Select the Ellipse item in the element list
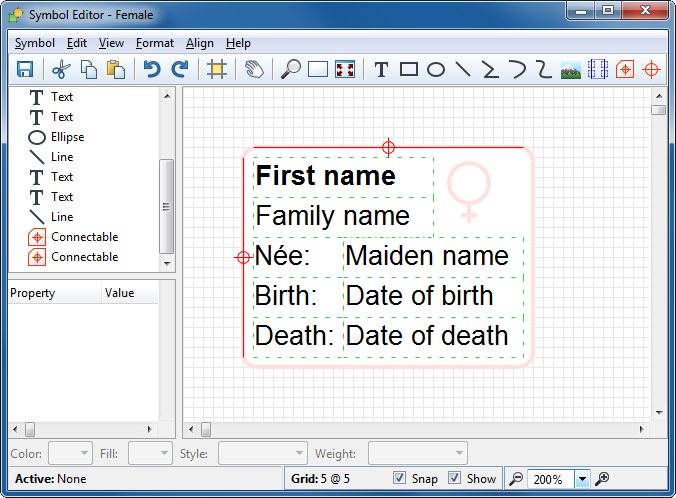 [x=67, y=137]
